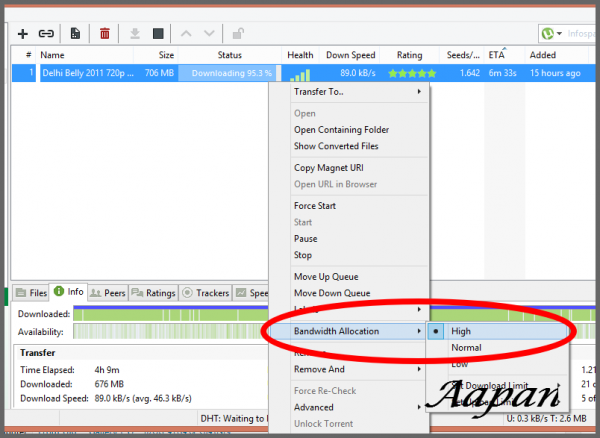This screenshot has width=600, height=438.
Task: Click the Availability pieces bar
Action: pyautogui.click(x=171, y=332)
